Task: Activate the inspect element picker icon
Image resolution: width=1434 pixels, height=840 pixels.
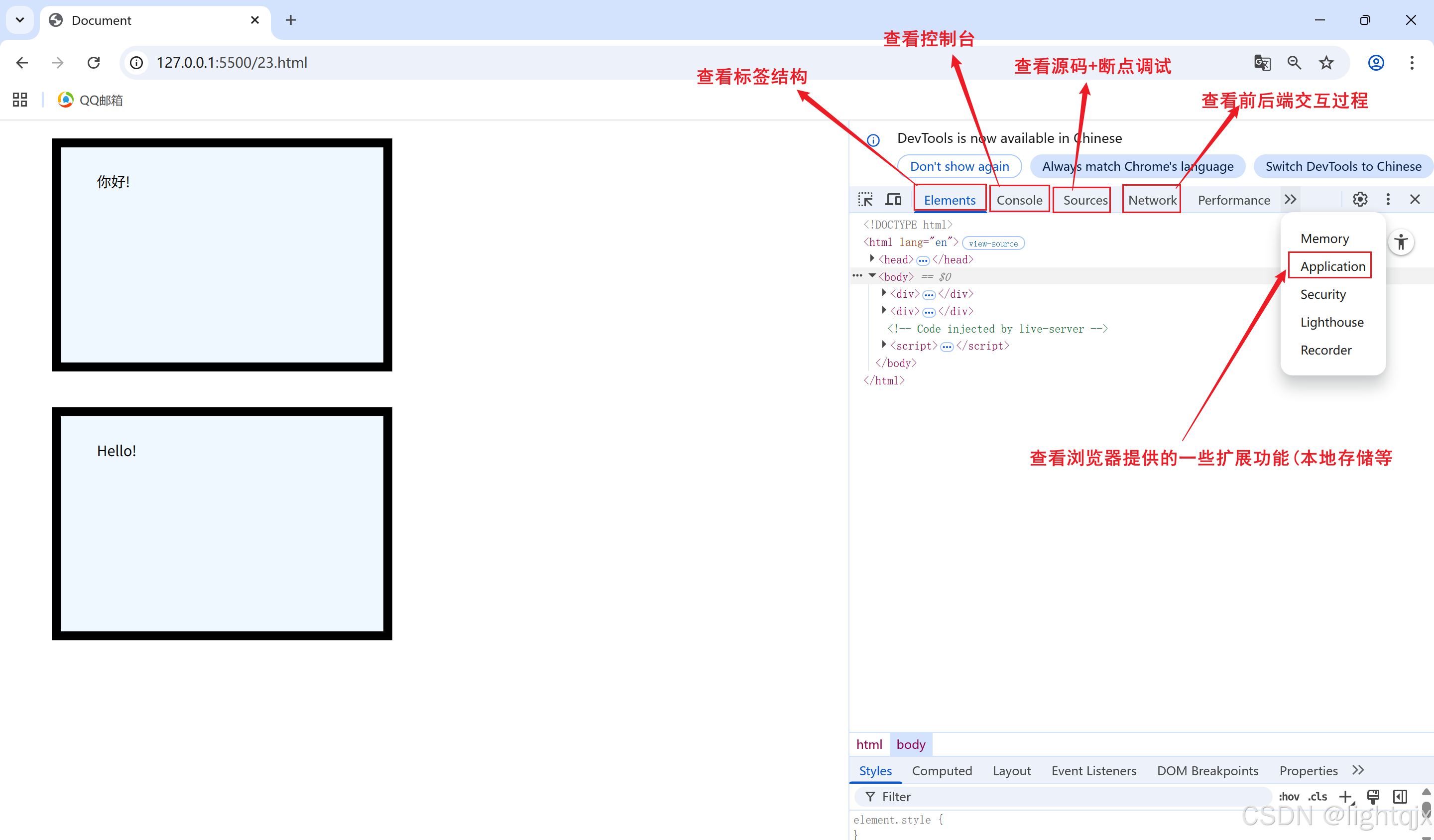Action: tap(865, 199)
